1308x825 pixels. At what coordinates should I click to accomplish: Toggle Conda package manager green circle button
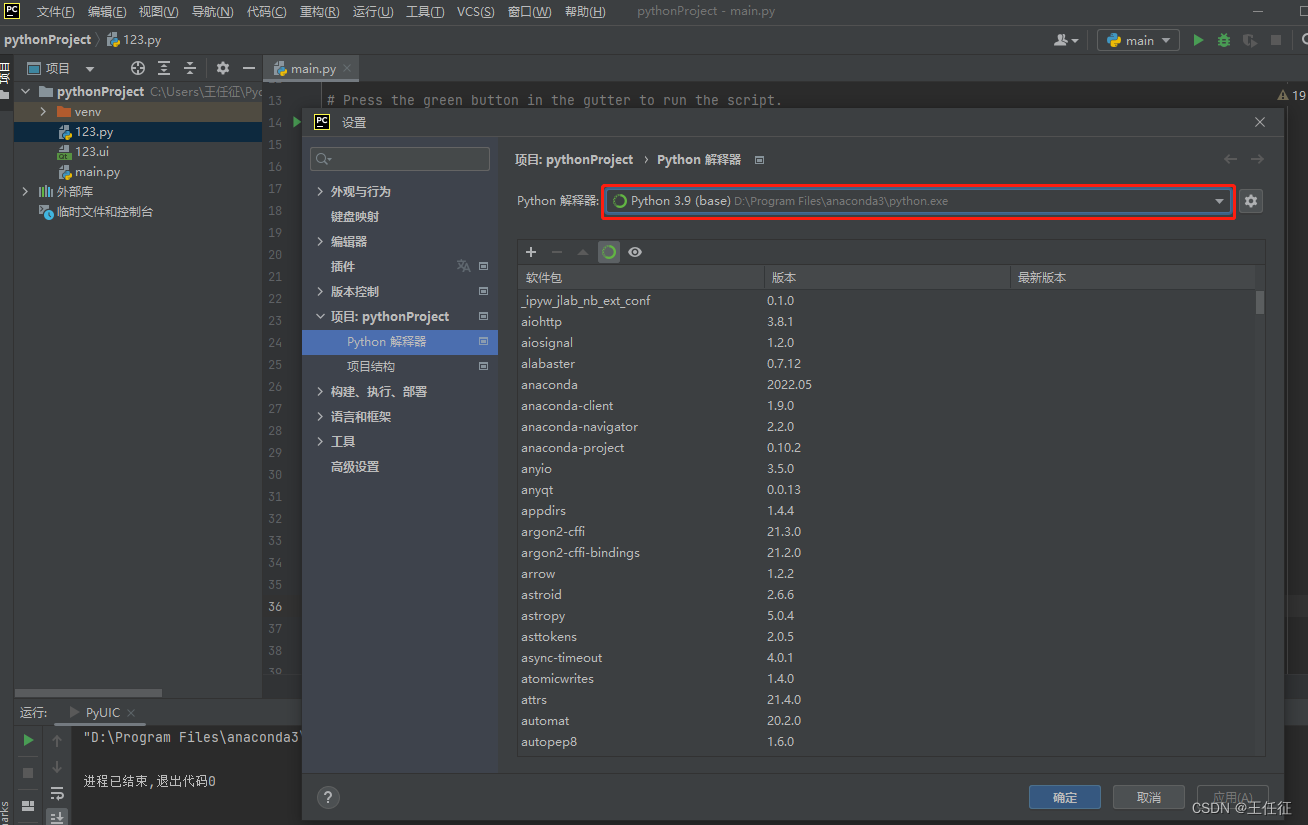(609, 252)
